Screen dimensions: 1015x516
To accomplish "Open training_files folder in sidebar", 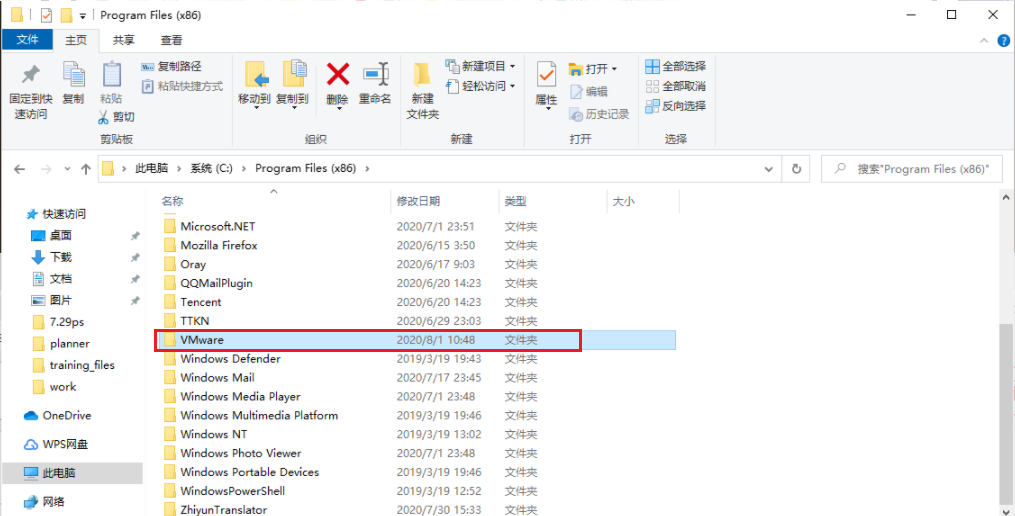I will 73,365.
